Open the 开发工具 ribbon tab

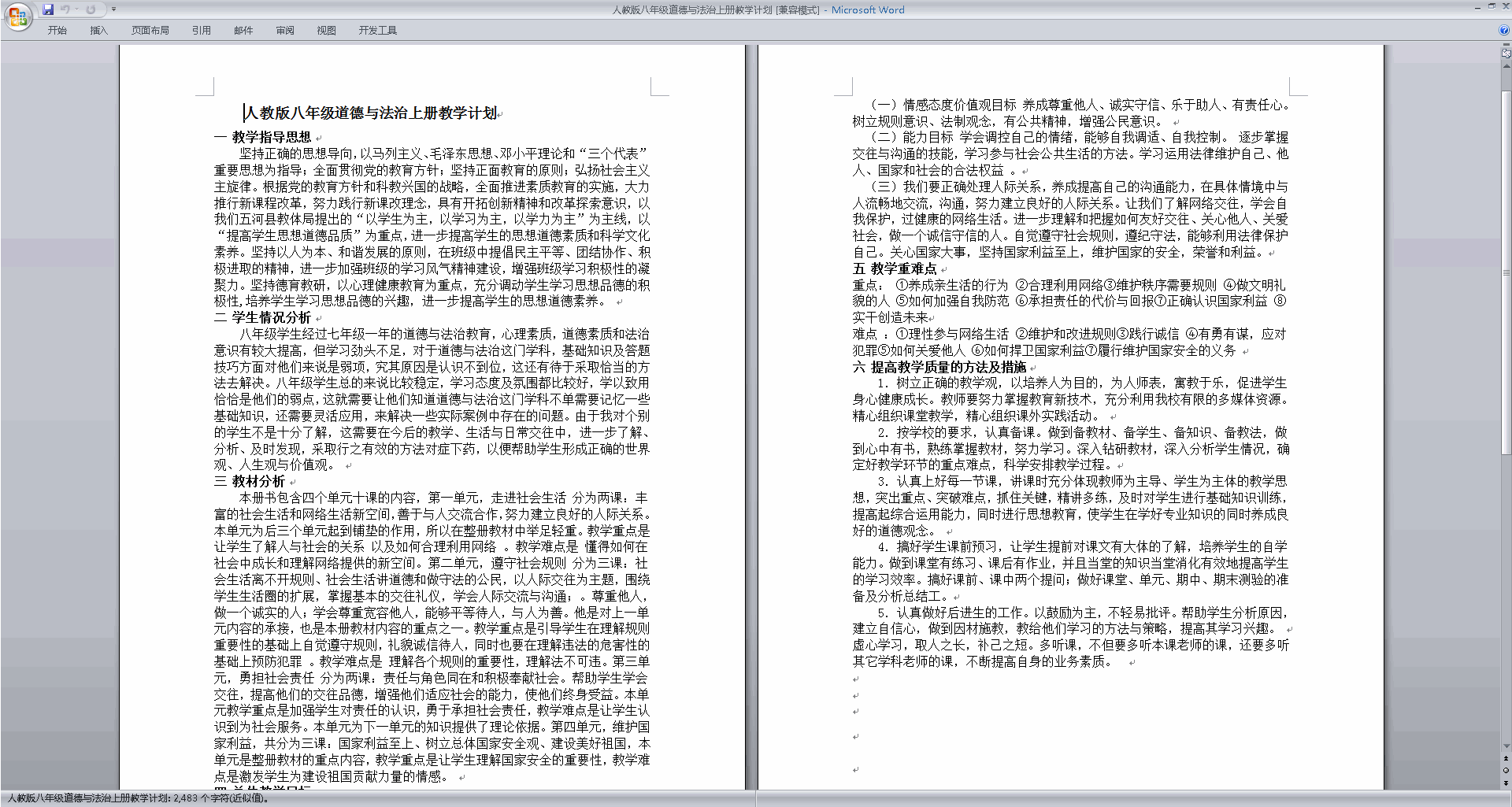(x=378, y=30)
